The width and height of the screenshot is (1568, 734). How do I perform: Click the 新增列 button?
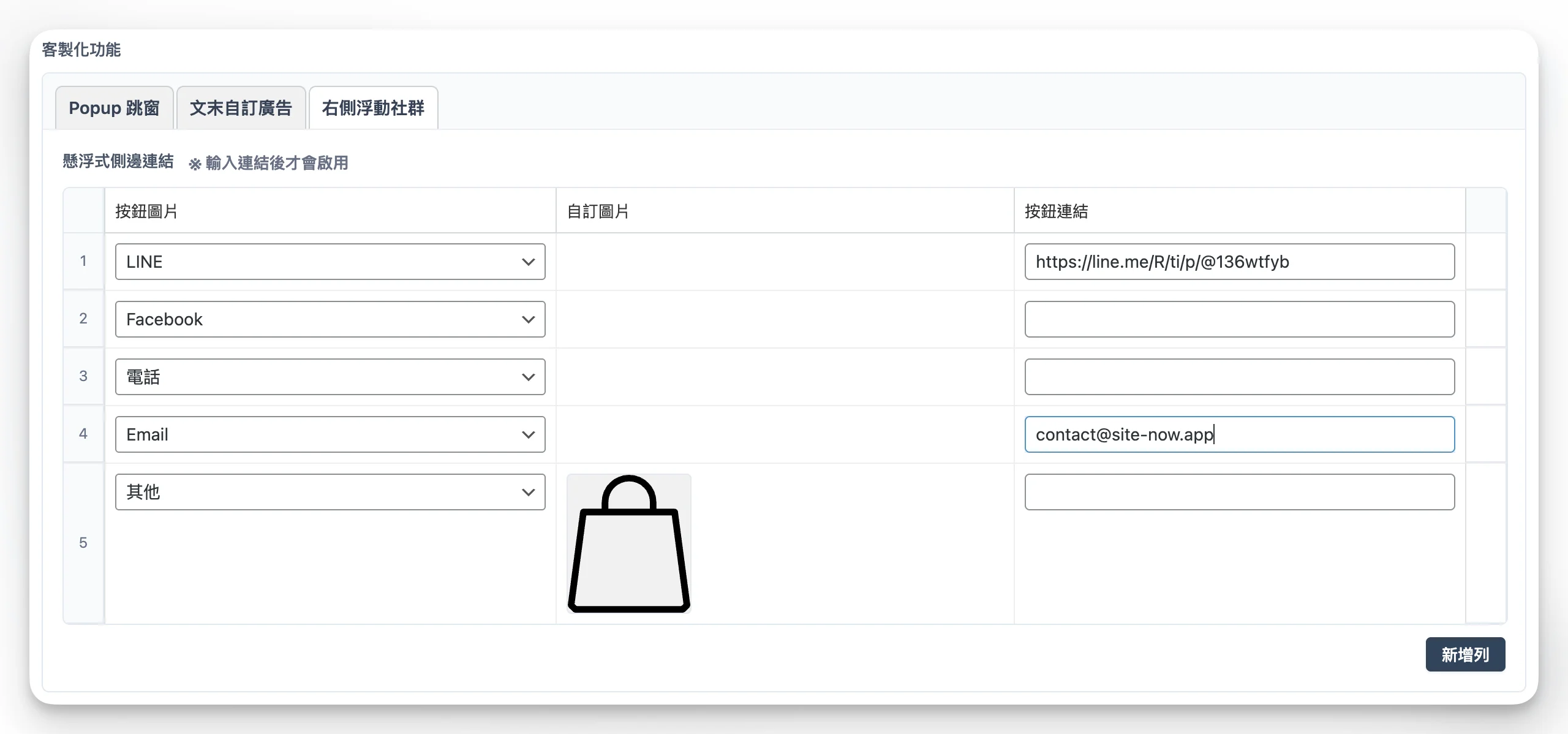point(1464,654)
